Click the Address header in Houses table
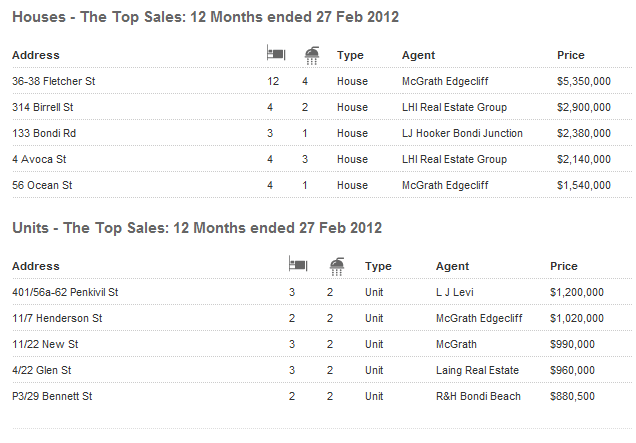This screenshot has width=636, height=443. pyautogui.click(x=36, y=55)
